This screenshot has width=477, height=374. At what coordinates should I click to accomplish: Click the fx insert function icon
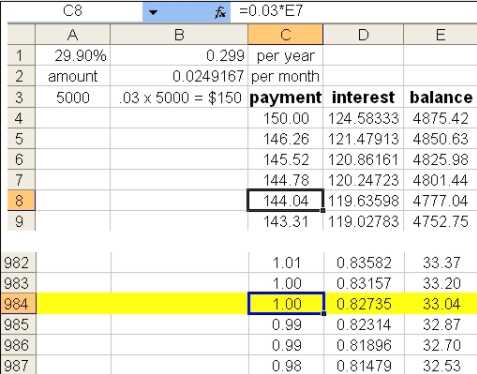coord(220,12)
